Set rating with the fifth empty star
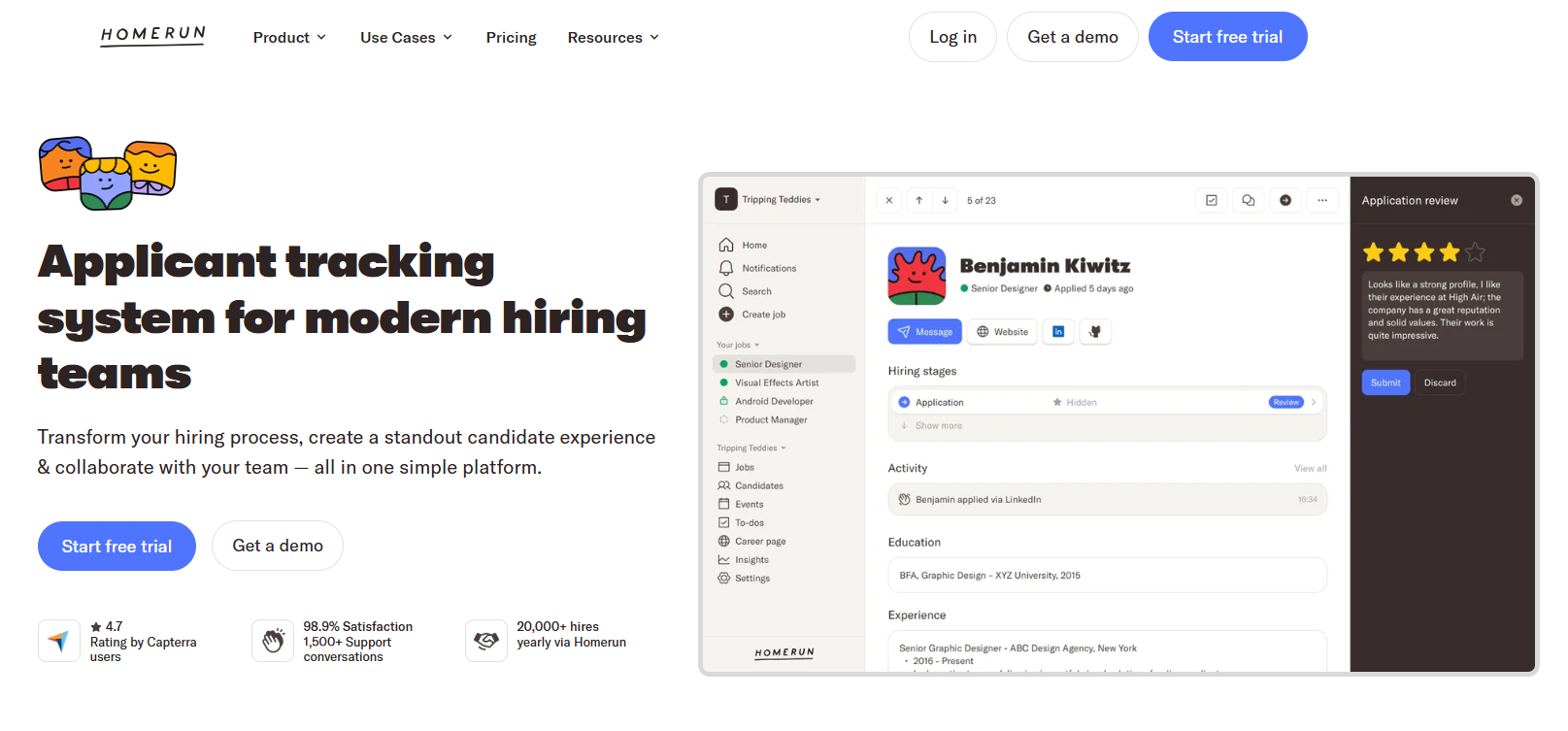The image size is (1568, 731). (x=1476, y=252)
